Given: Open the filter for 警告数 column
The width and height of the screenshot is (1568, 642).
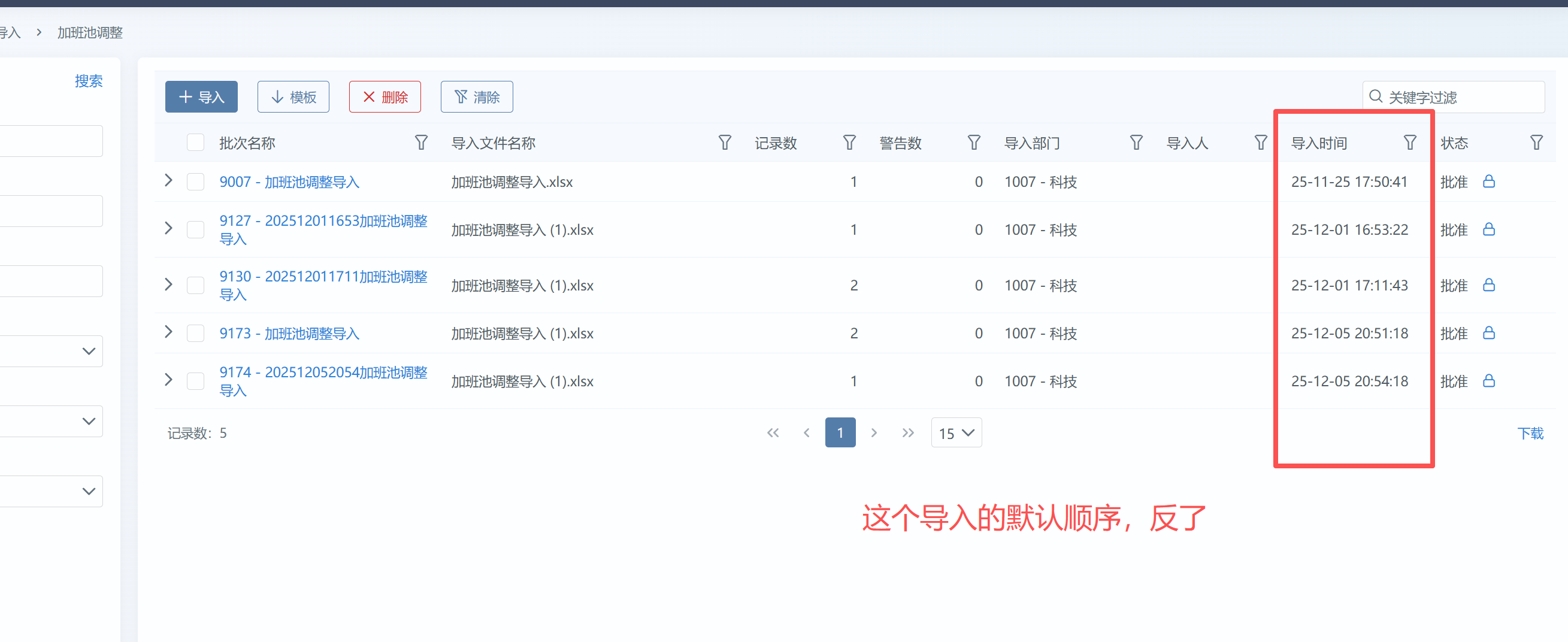Looking at the screenshot, I should [974, 143].
